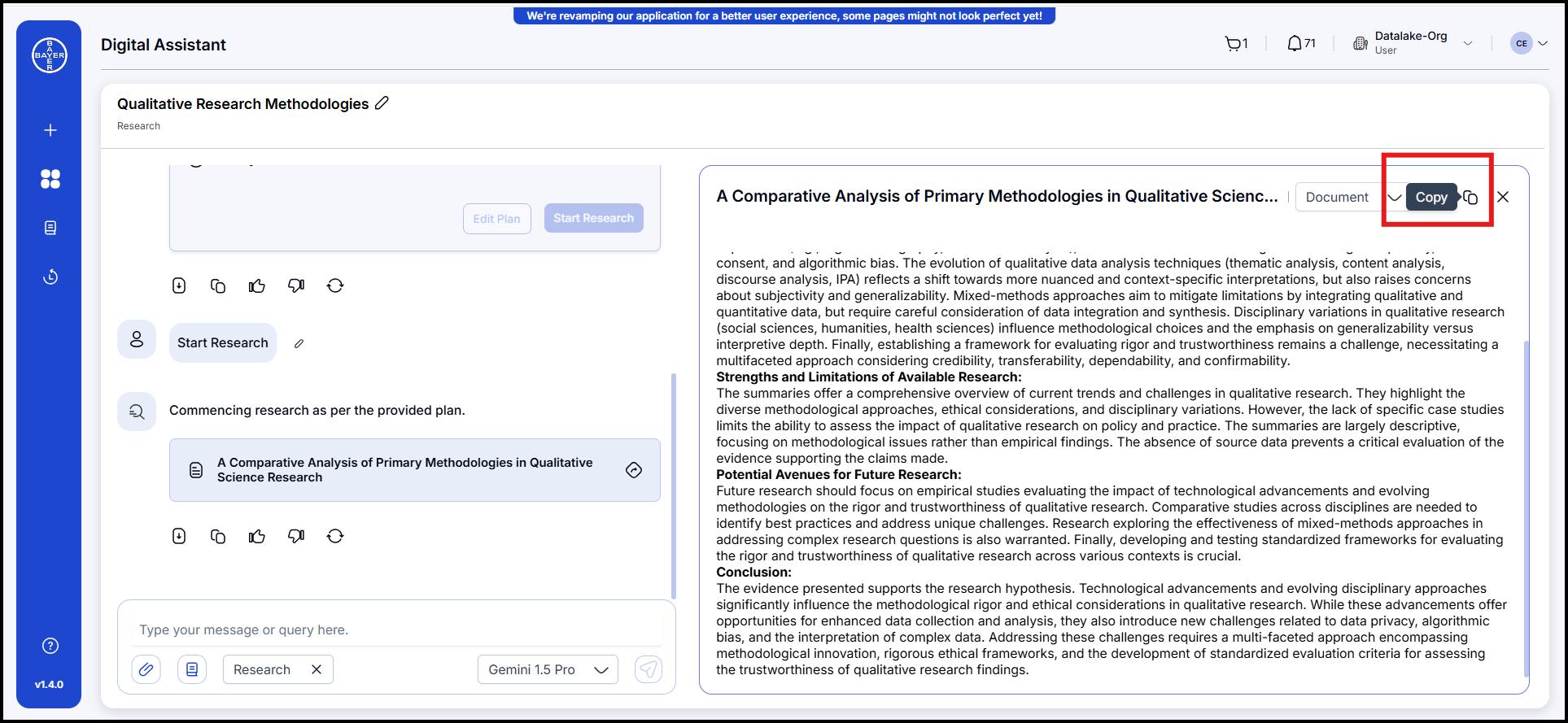This screenshot has width=1568, height=723.
Task: Open the help question mark icon
Action: [50, 646]
